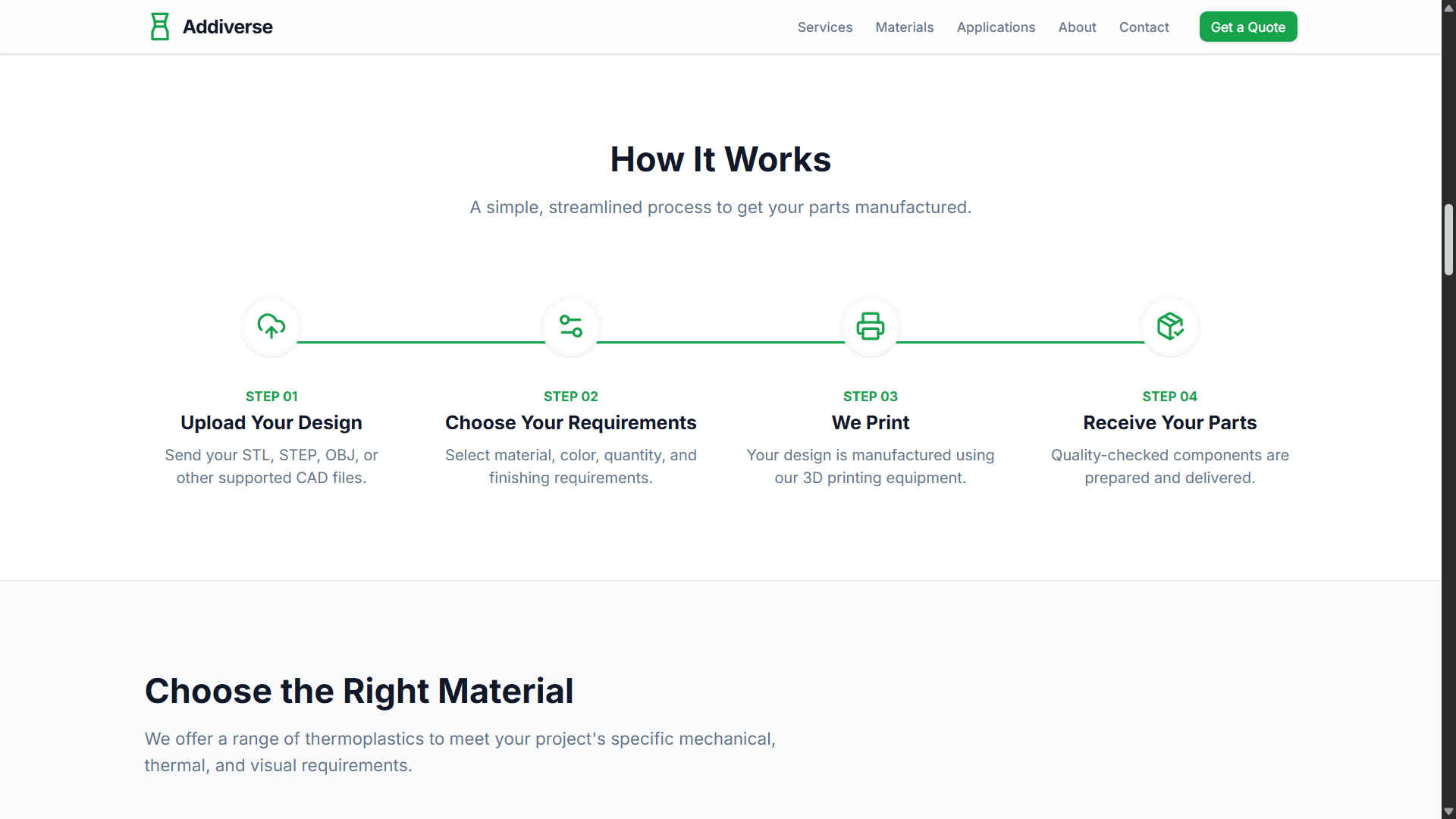The width and height of the screenshot is (1456, 819).
Task: Click 'A simple, streamlined process' subtitle text
Action: pos(720,207)
